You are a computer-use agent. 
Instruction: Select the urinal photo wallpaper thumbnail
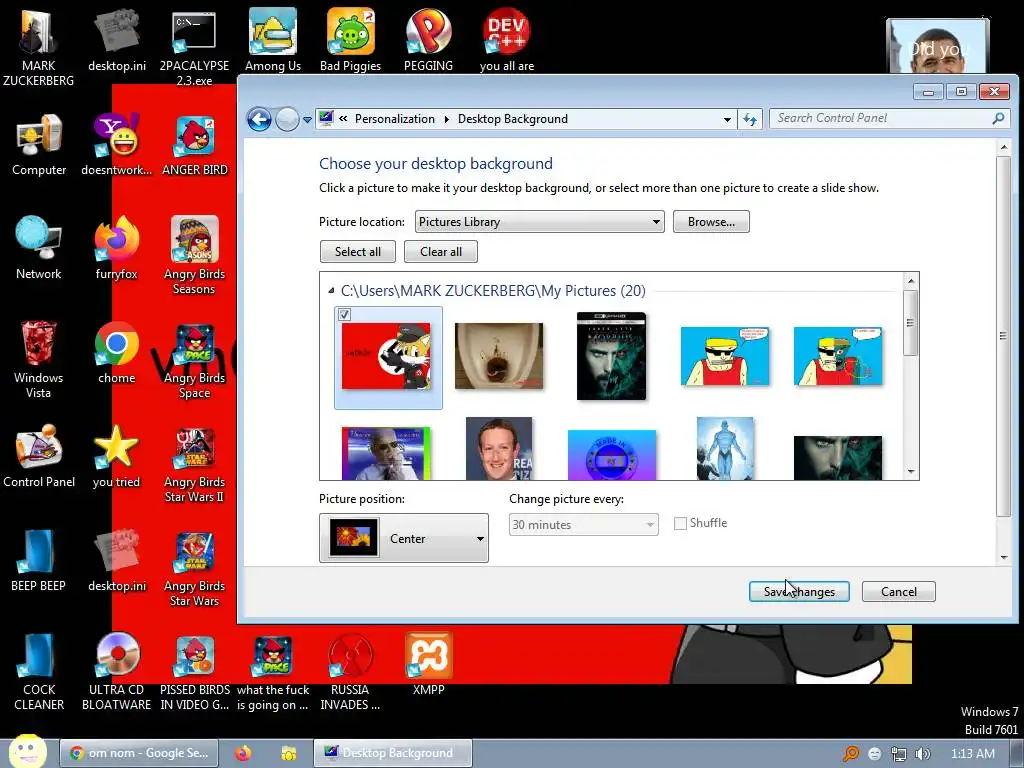(x=499, y=356)
